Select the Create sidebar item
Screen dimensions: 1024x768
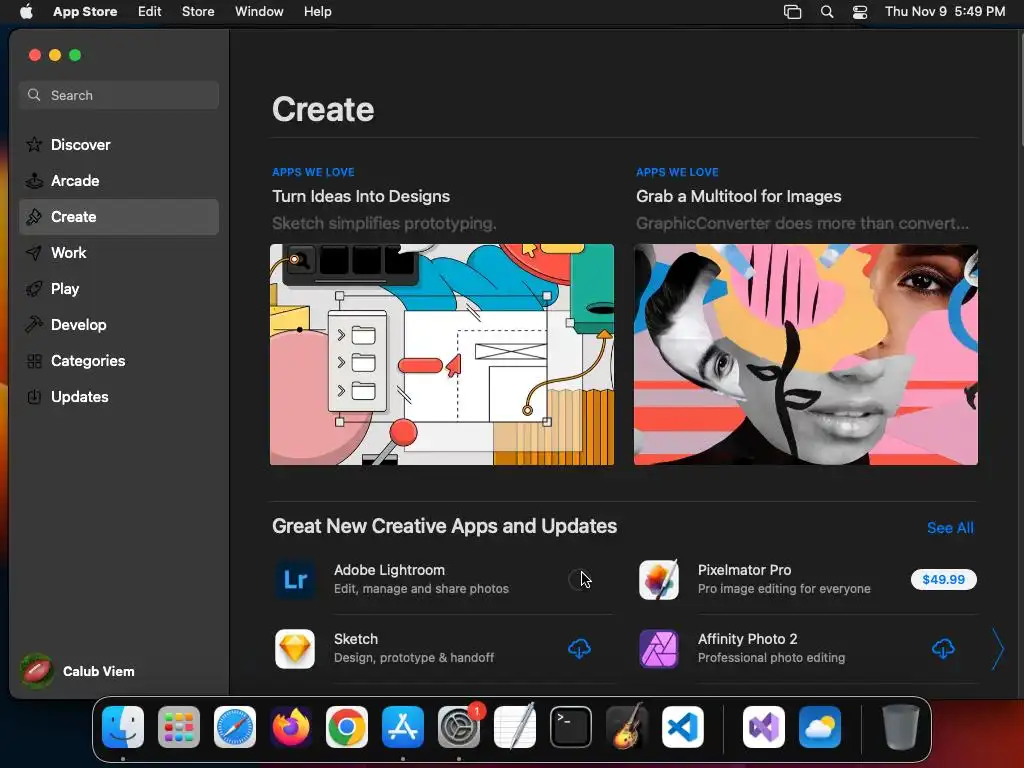coord(119,217)
